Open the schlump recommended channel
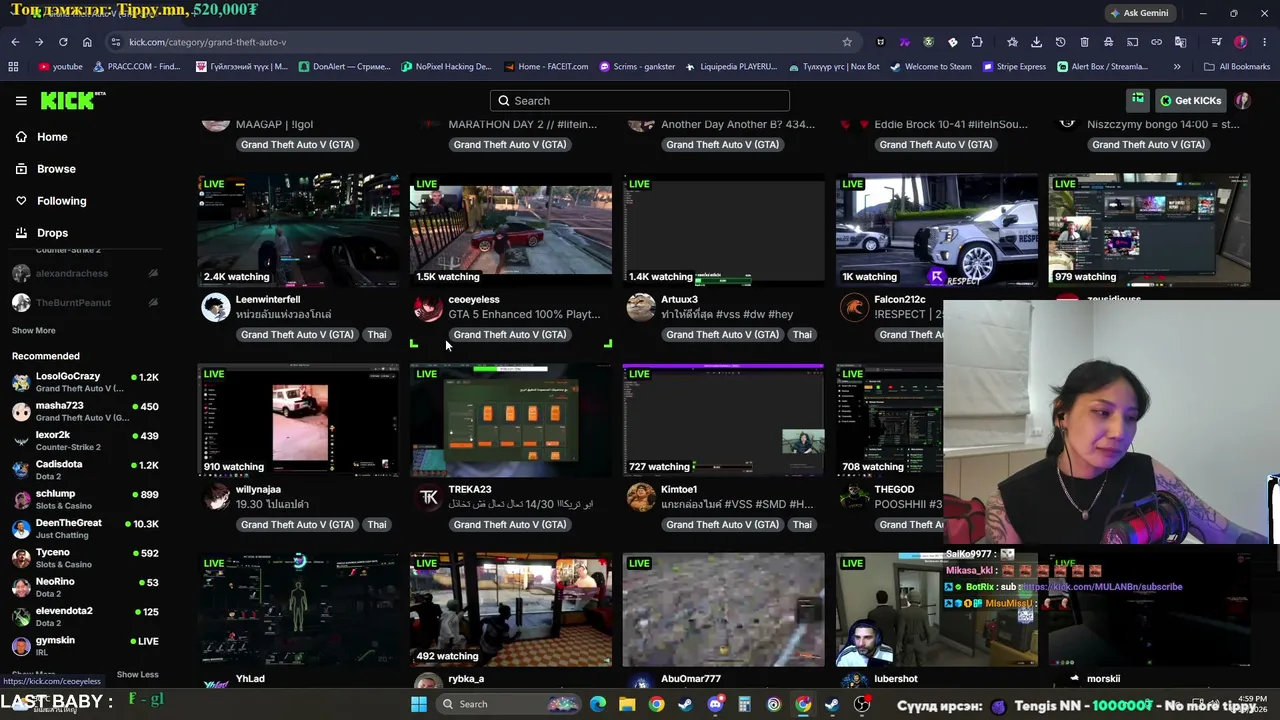Screen dimensions: 1280x720 pos(85,499)
